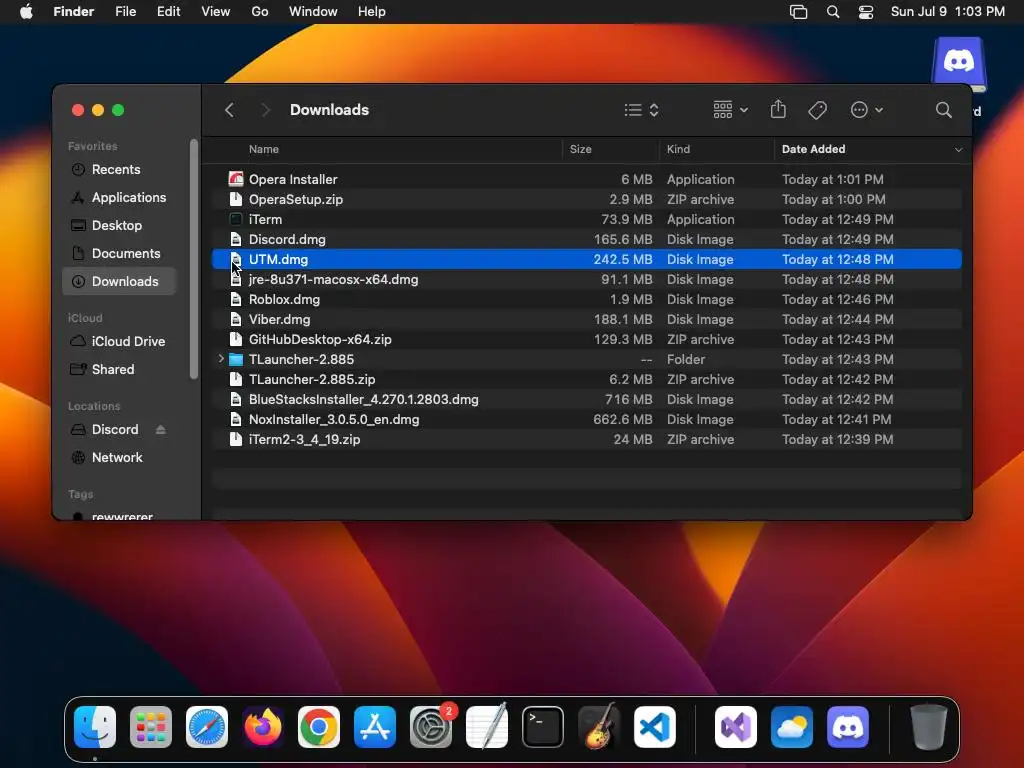Launch Firefox from the Dock
The width and height of the screenshot is (1024, 768).
tap(263, 727)
